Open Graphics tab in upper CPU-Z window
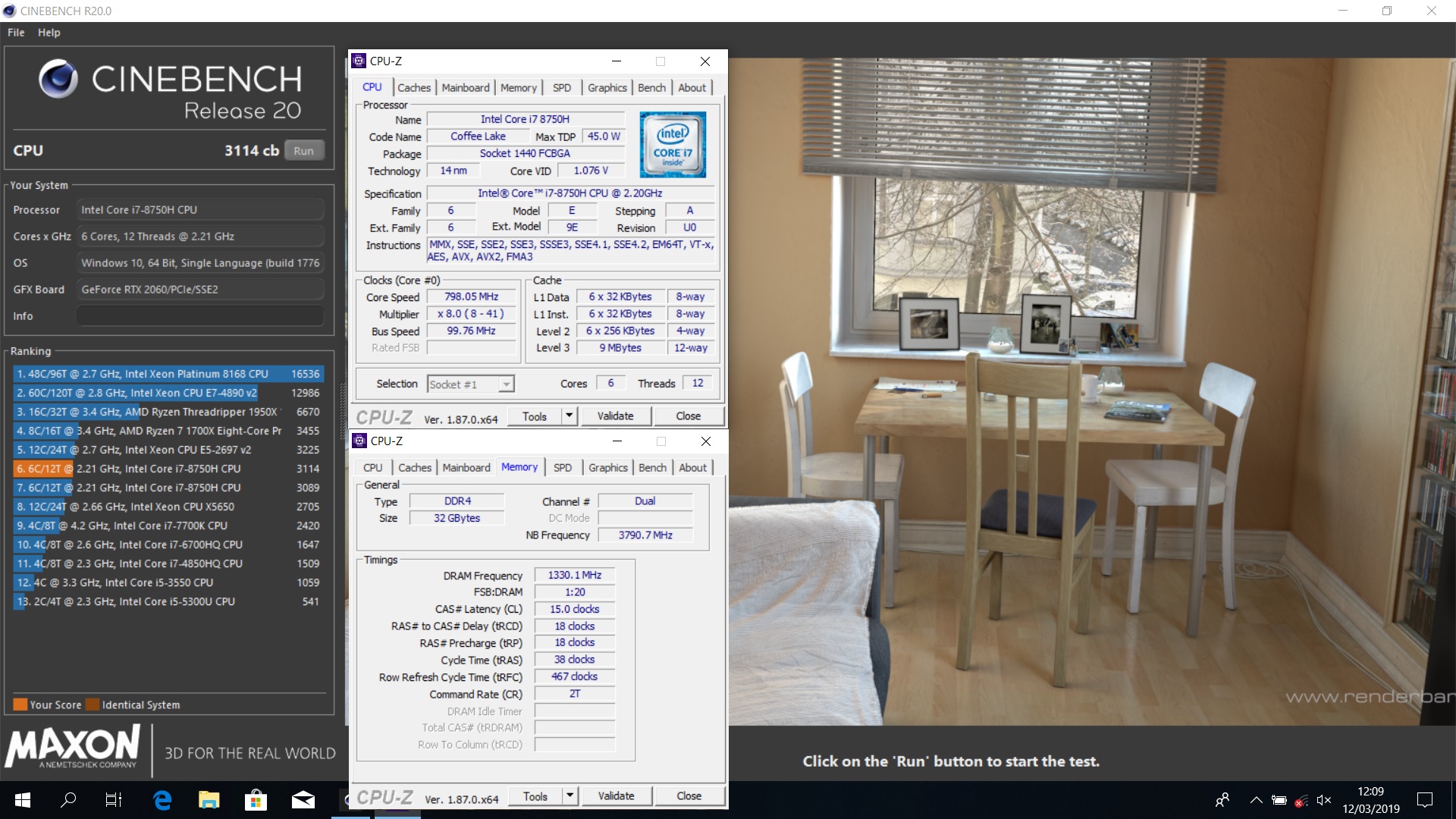Viewport: 1456px width, 819px height. pyautogui.click(x=607, y=88)
